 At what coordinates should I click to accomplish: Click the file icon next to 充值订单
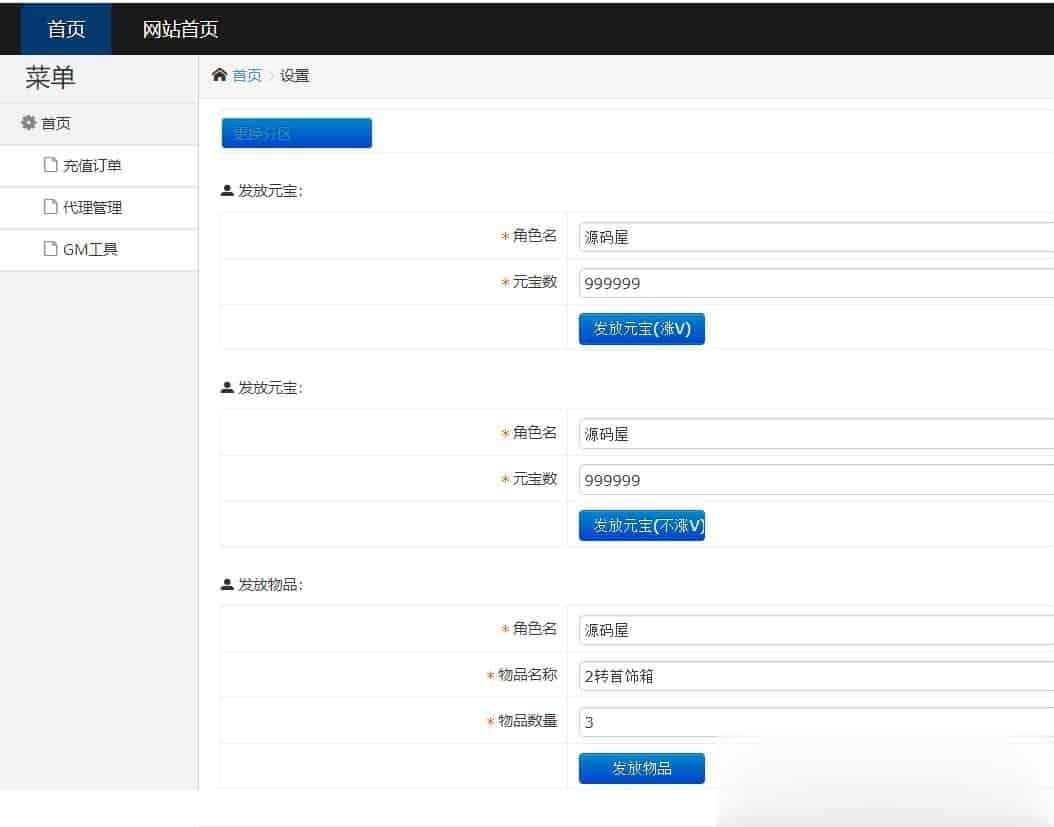point(50,165)
